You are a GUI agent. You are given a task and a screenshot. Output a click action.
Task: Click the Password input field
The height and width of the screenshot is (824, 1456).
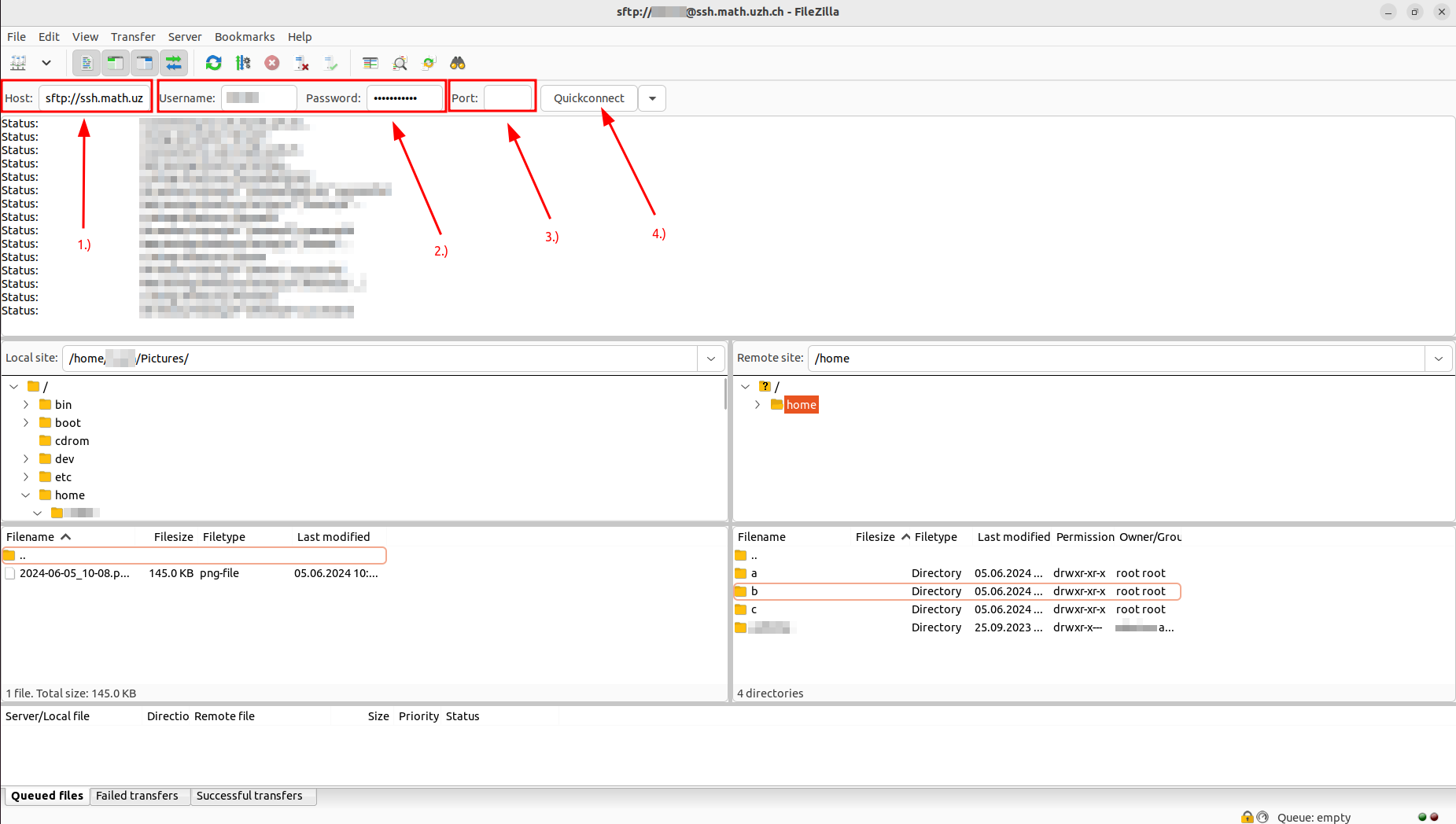[404, 98]
